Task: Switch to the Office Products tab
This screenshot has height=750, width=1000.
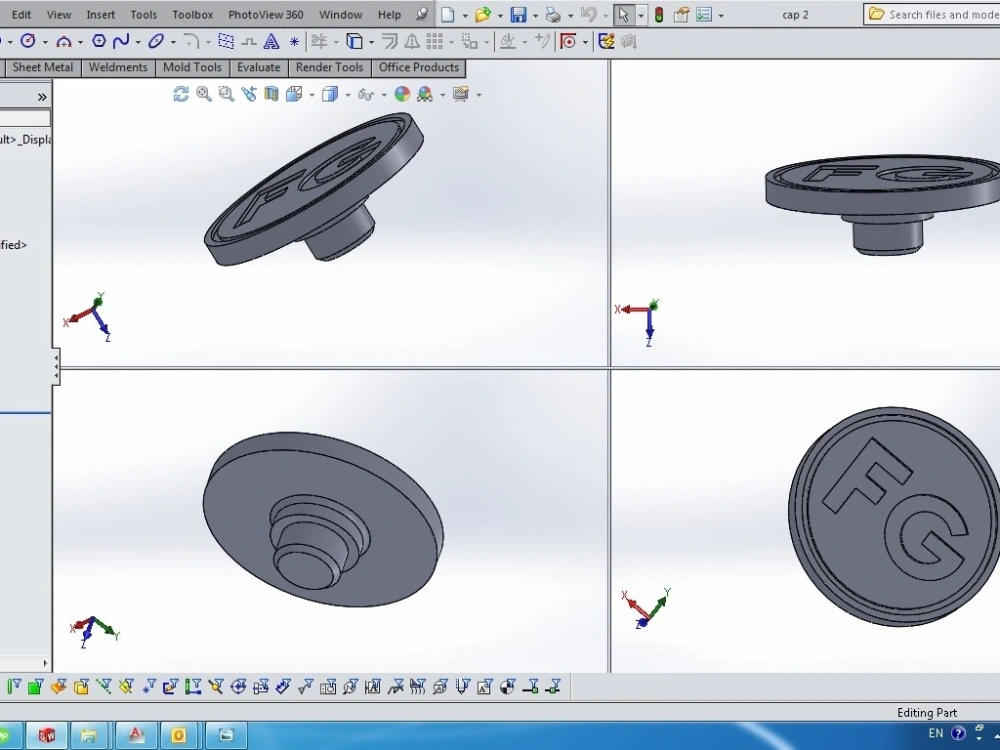Action: pos(419,68)
